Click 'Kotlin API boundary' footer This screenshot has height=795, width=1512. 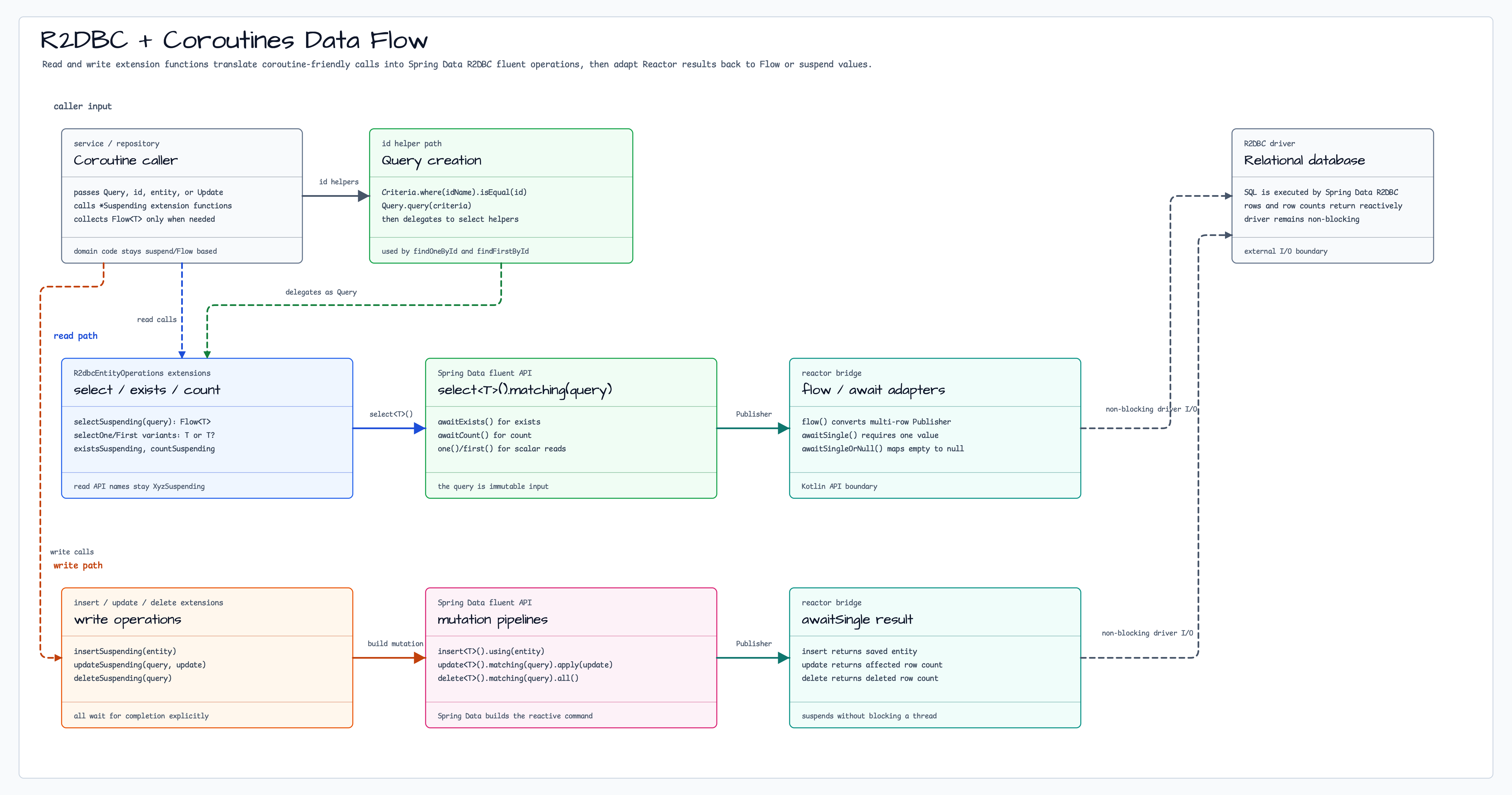click(x=839, y=487)
